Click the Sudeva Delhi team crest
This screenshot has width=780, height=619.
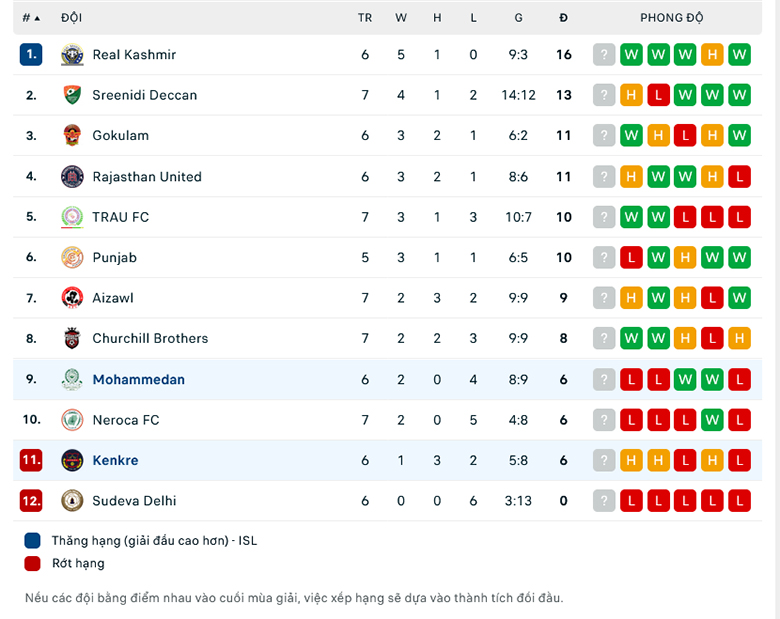[72, 501]
